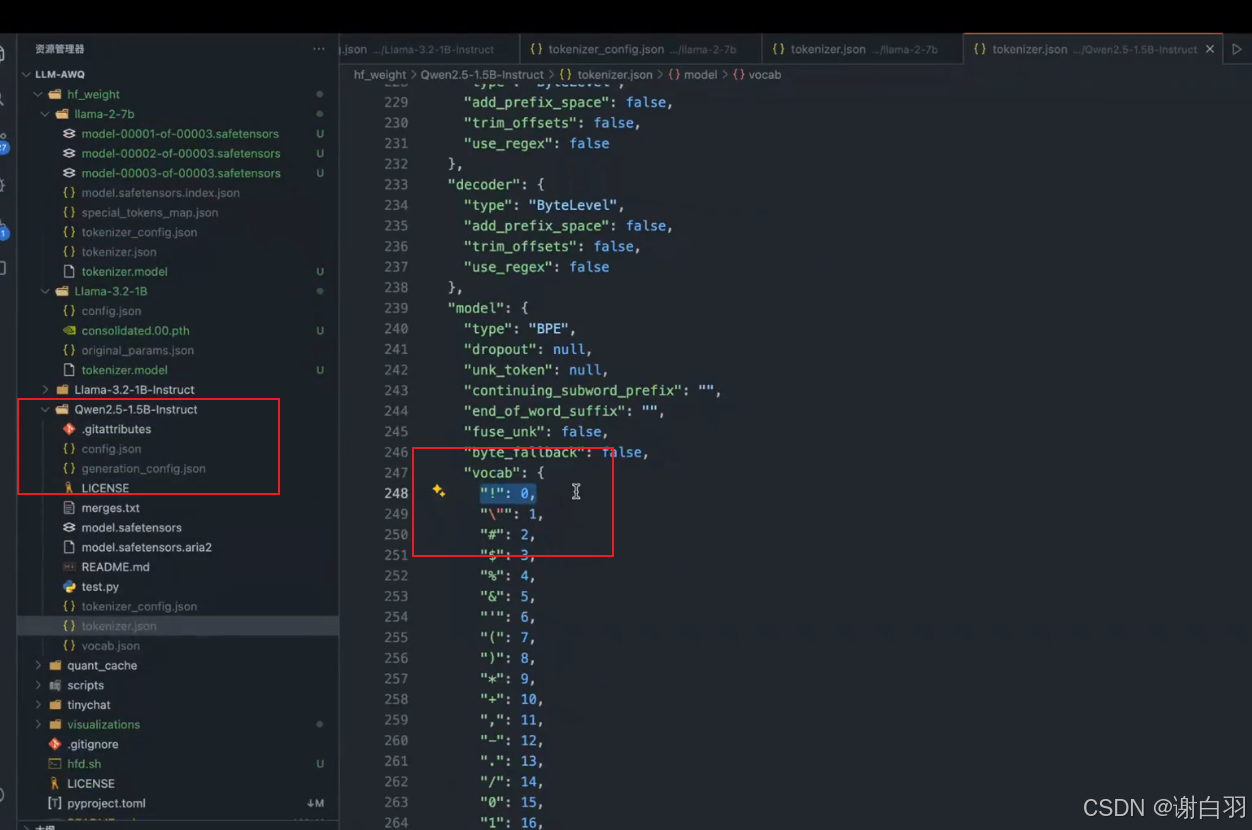The width and height of the screenshot is (1252, 830).
Task: Click the icon beside pyproject.toml
Action: coord(55,804)
